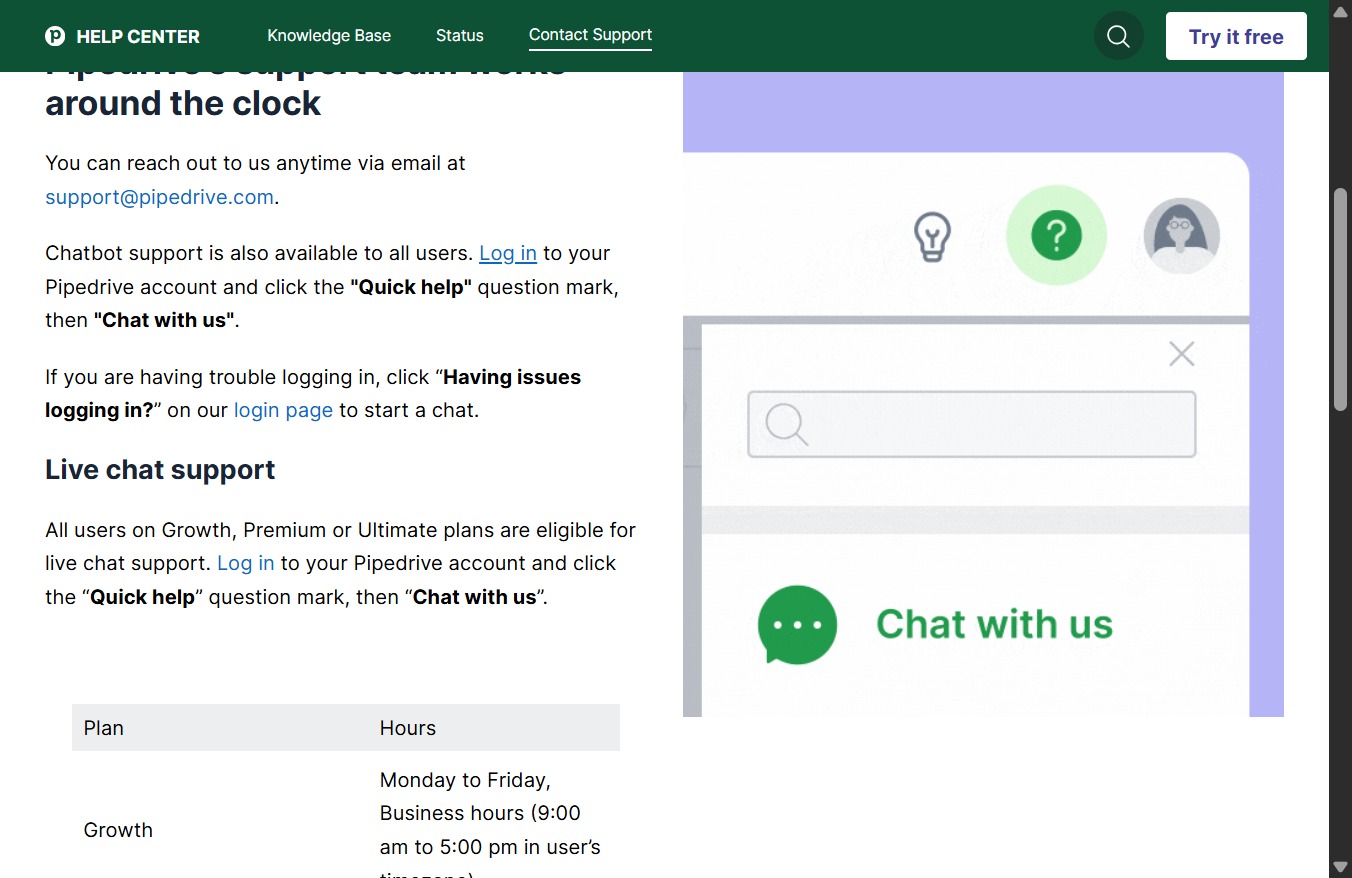The height and width of the screenshot is (878, 1352).
Task: Click the vertical scrollbar thumb
Action: pyautogui.click(x=1340, y=298)
